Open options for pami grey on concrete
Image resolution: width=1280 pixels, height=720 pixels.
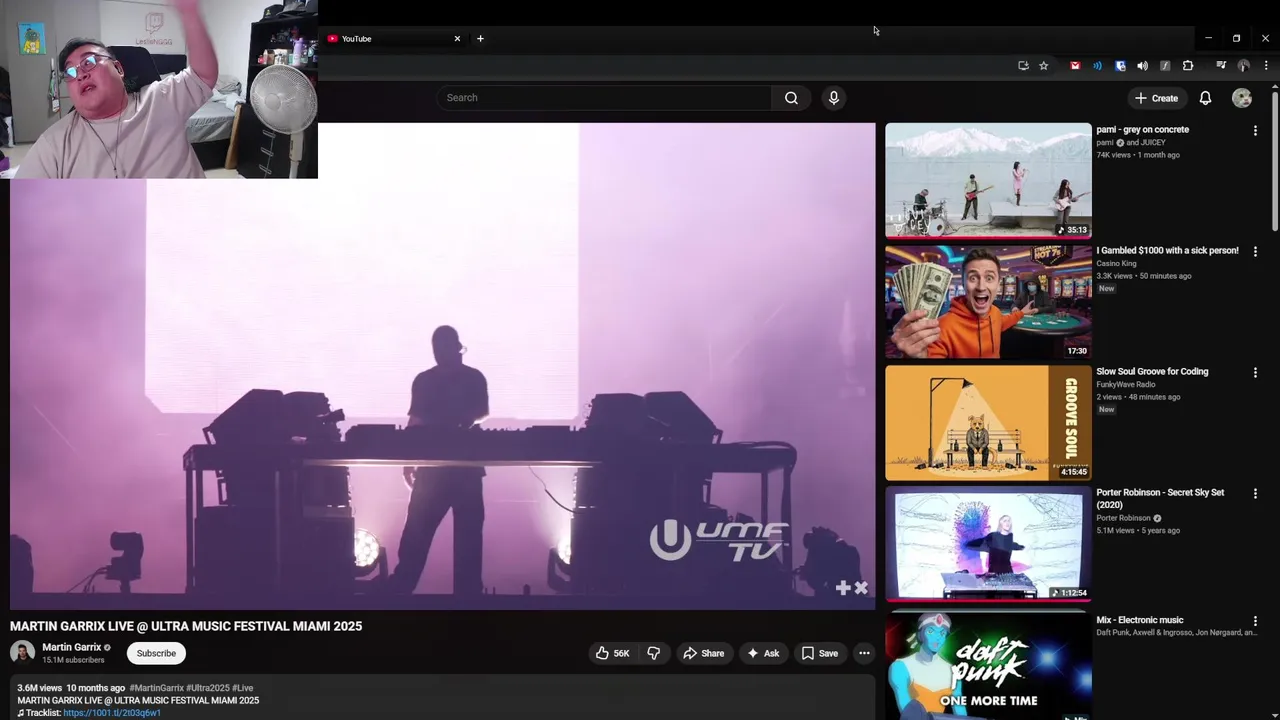pyautogui.click(x=1255, y=130)
